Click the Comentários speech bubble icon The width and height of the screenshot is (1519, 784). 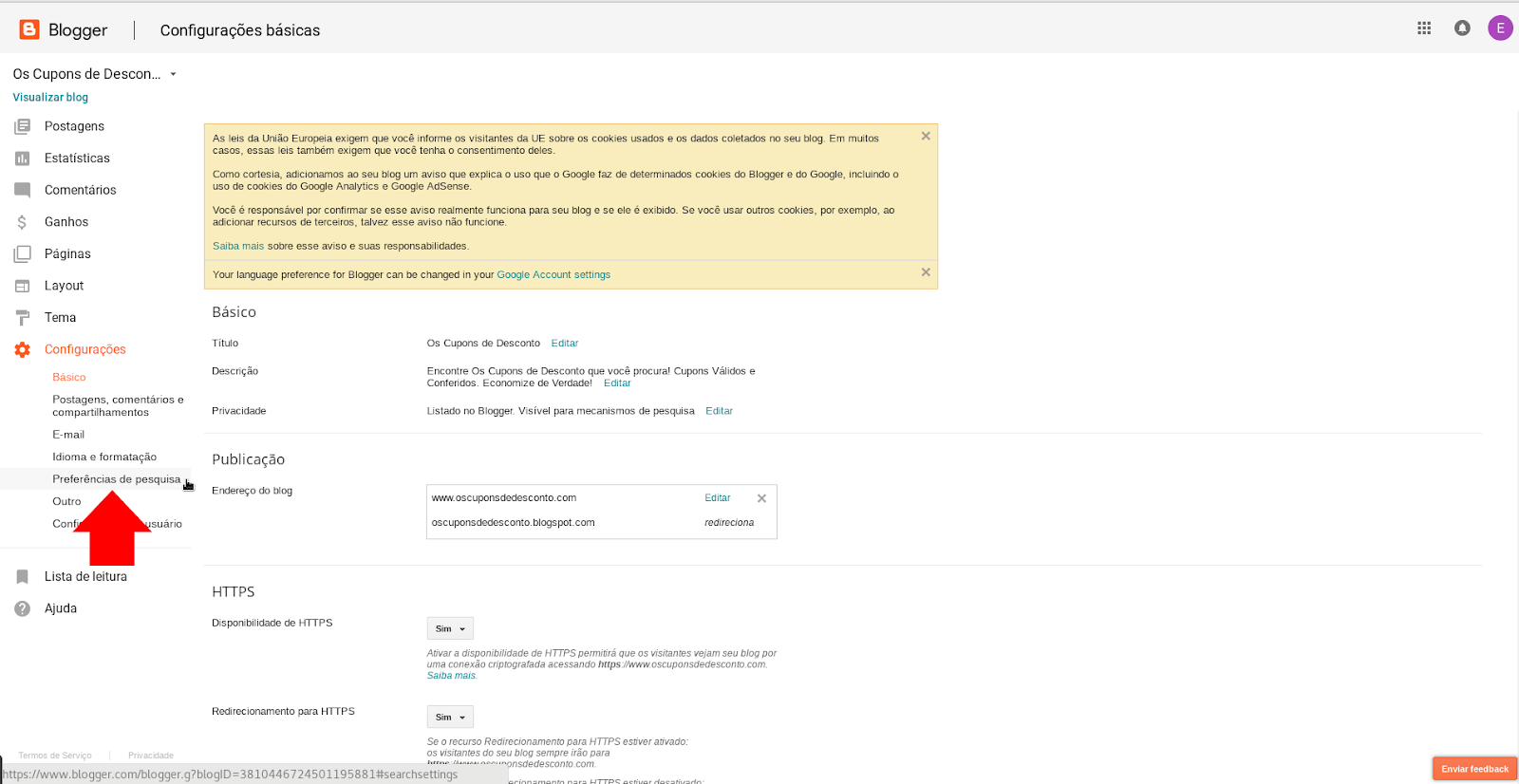[x=22, y=190]
